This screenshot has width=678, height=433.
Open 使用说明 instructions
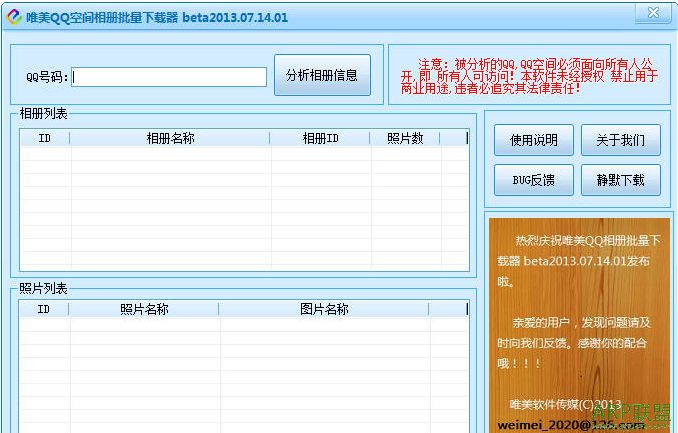(534, 140)
